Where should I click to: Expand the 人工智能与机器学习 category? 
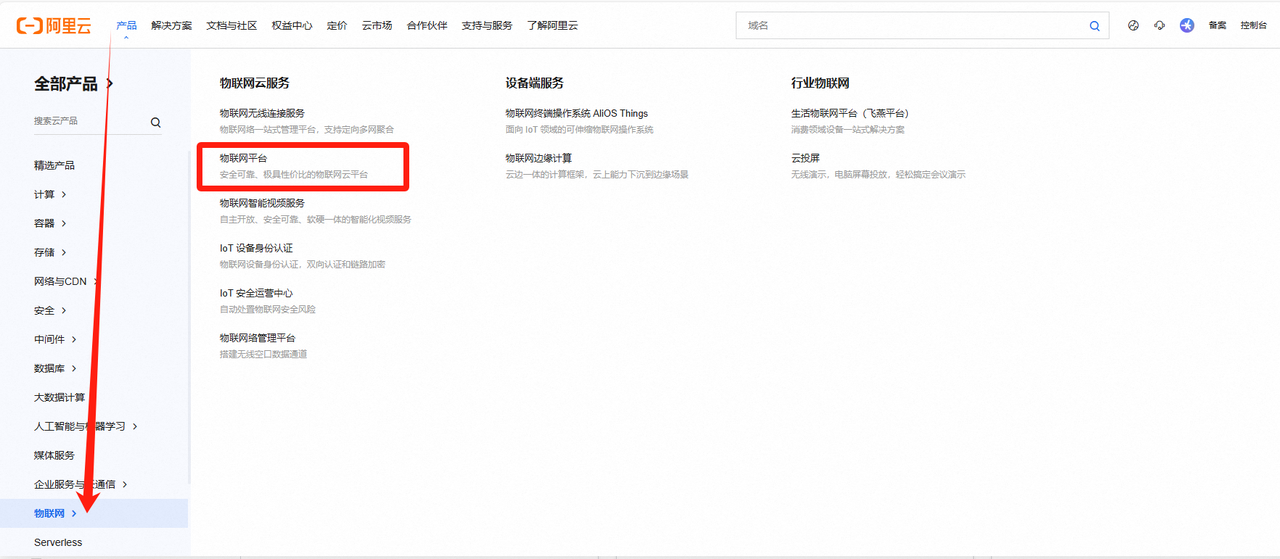[x=85, y=426]
